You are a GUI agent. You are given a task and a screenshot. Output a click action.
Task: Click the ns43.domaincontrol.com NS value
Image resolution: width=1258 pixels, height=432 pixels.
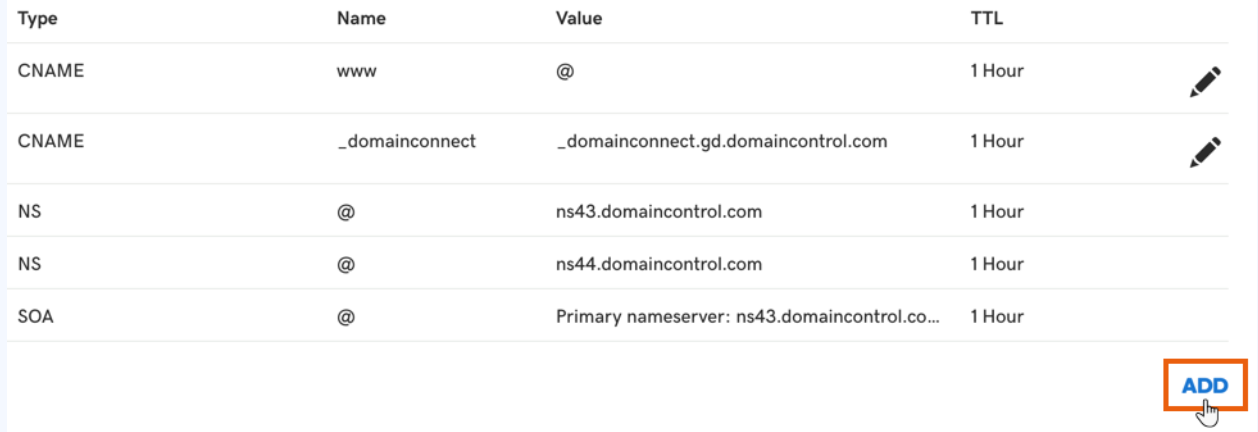click(659, 212)
